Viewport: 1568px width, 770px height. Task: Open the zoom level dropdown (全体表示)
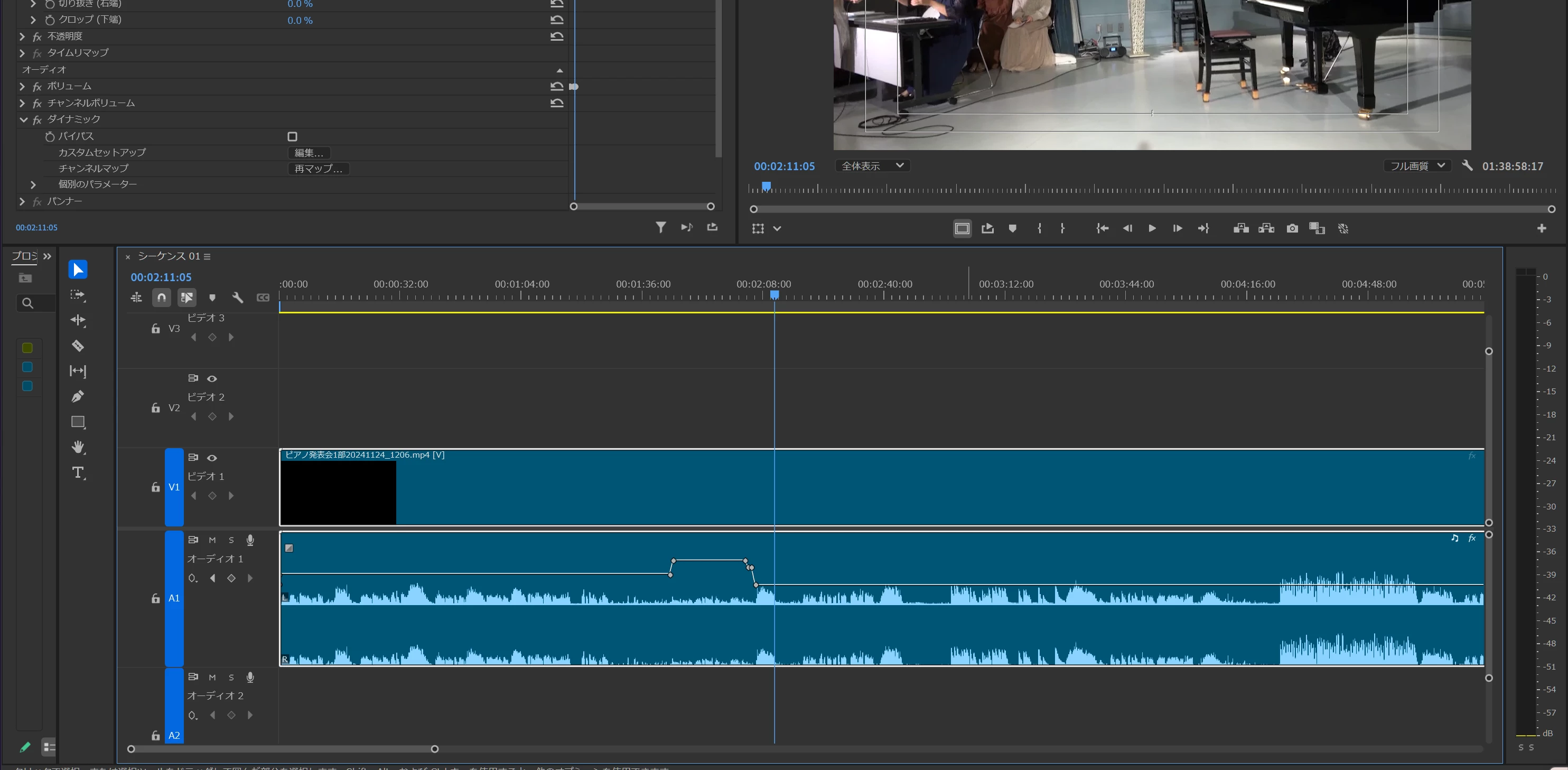point(872,165)
